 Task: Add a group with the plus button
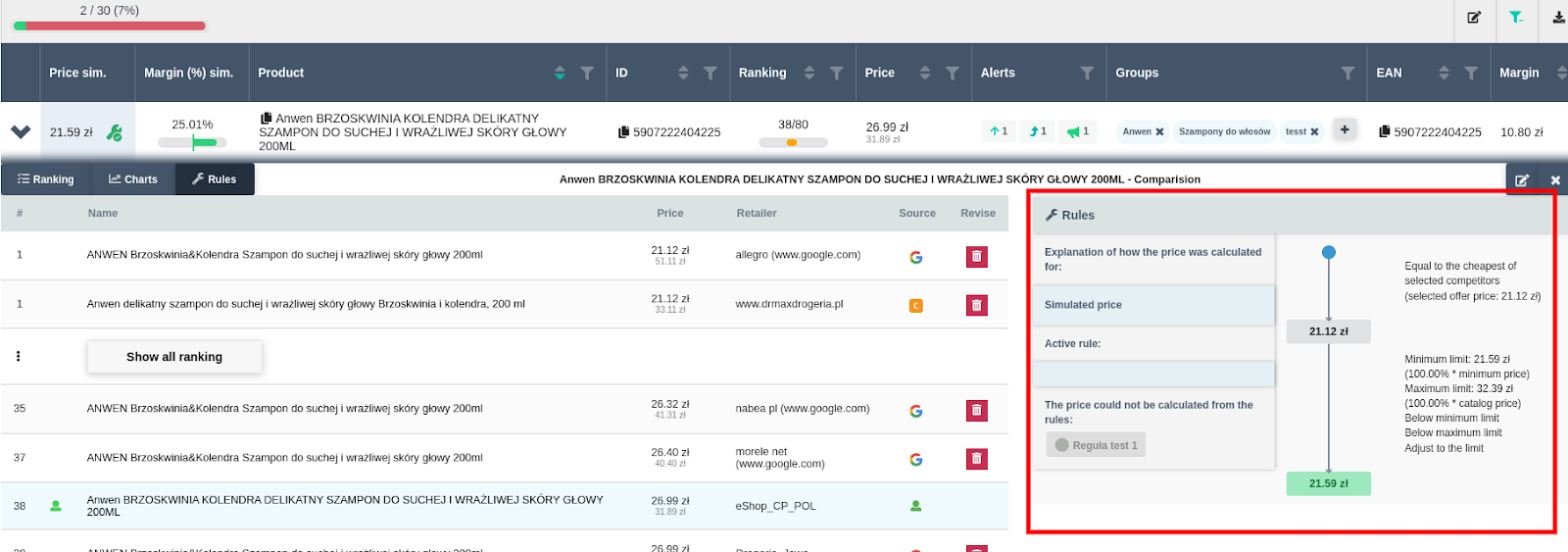point(1345,129)
